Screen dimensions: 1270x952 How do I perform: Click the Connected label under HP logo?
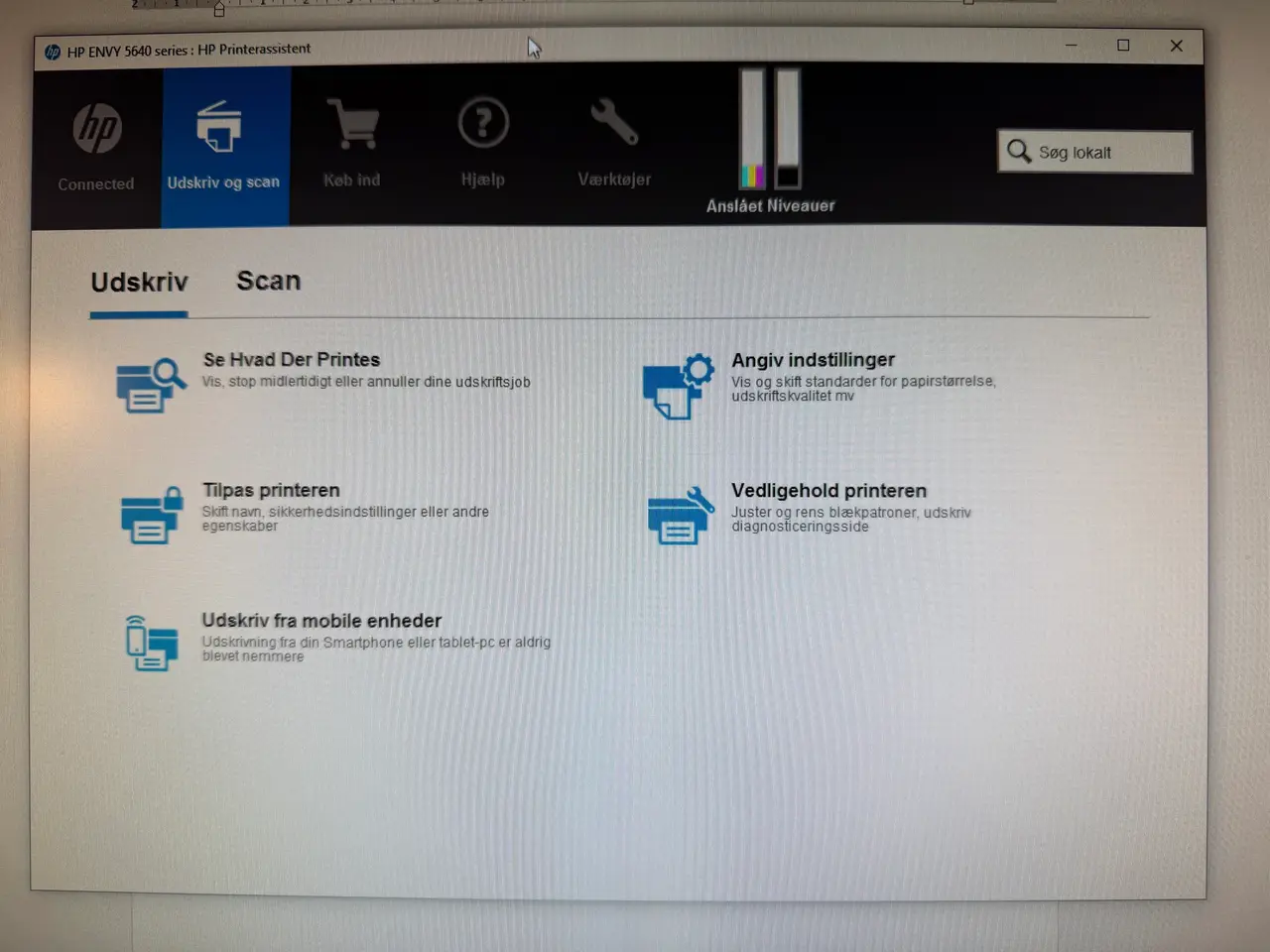[95, 183]
